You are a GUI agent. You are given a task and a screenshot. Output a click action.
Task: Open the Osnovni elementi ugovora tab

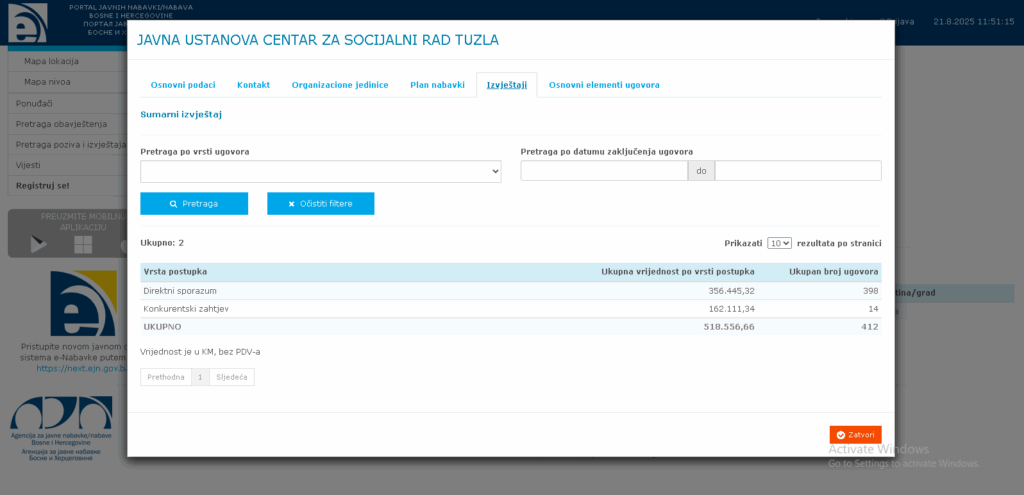pyautogui.click(x=604, y=85)
